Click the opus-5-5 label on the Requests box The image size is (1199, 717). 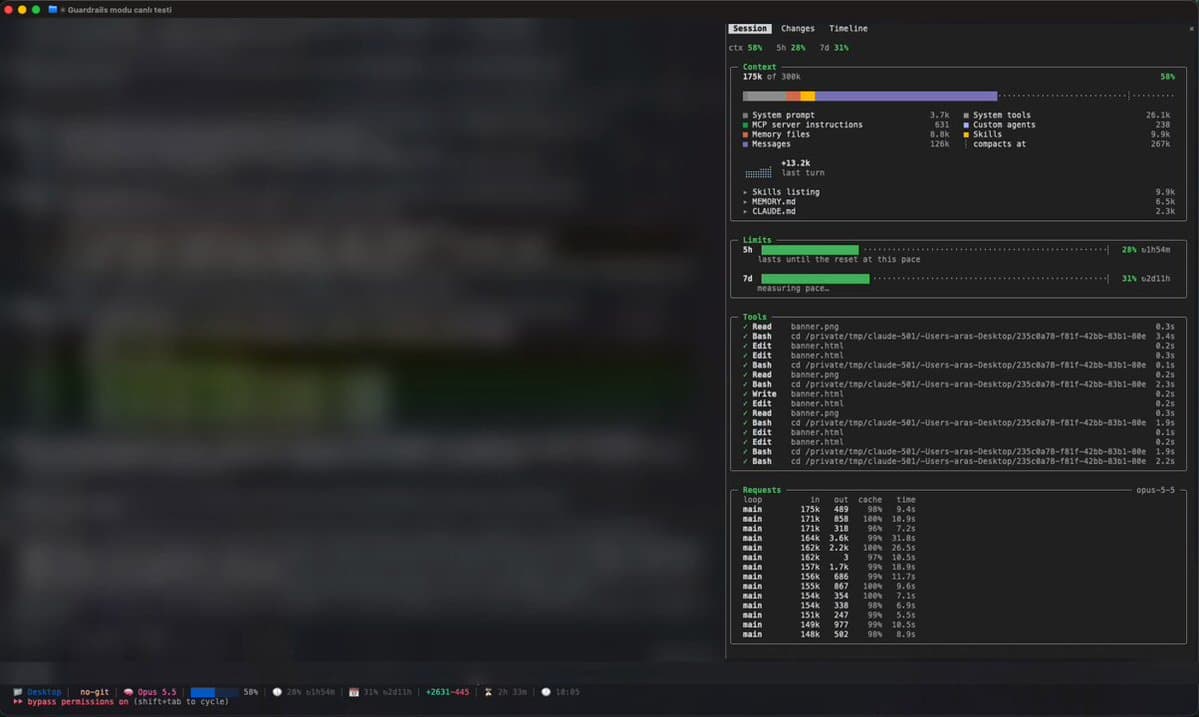[x=1155, y=490]
